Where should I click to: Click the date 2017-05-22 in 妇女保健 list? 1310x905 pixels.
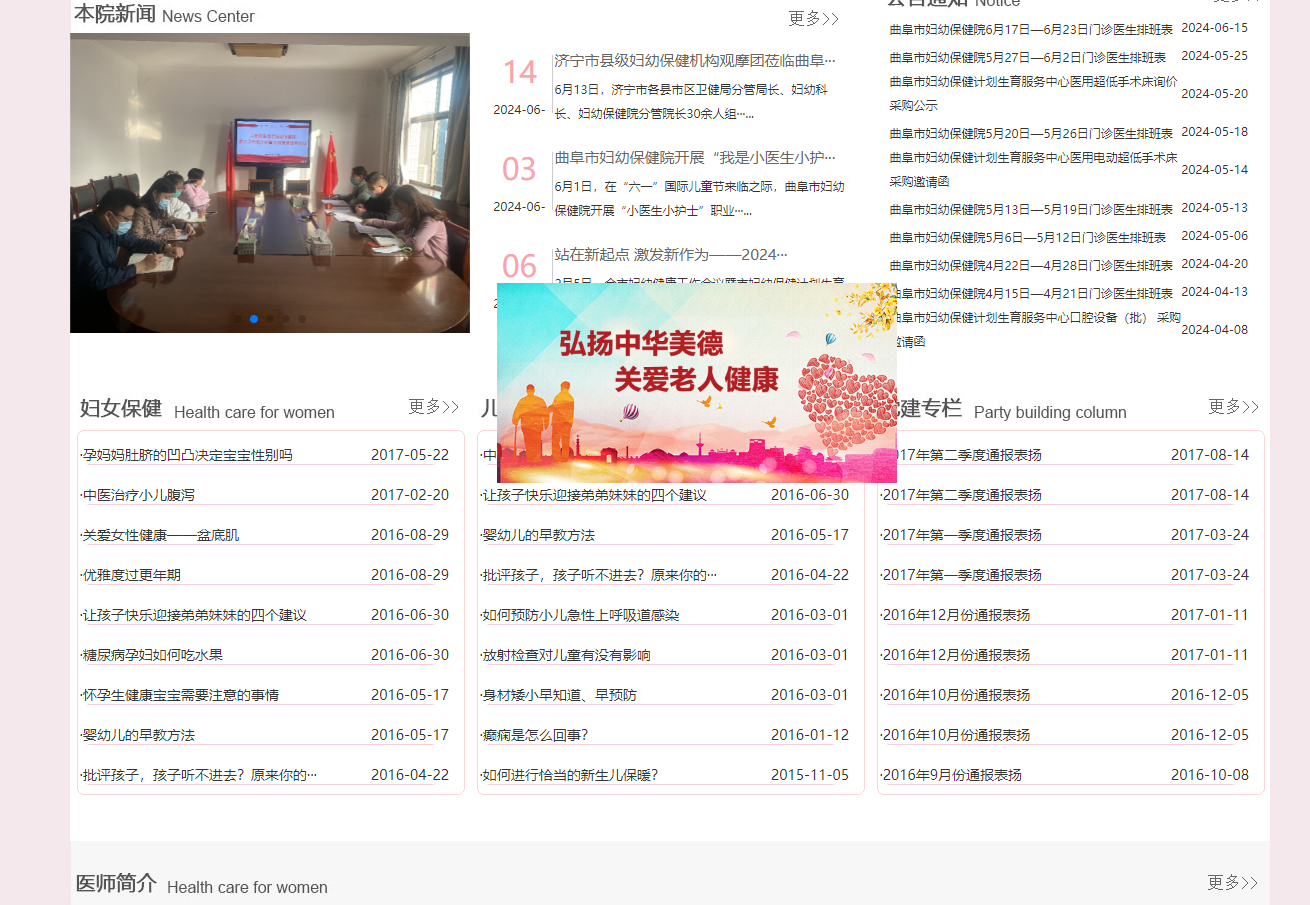click(410, 455)
